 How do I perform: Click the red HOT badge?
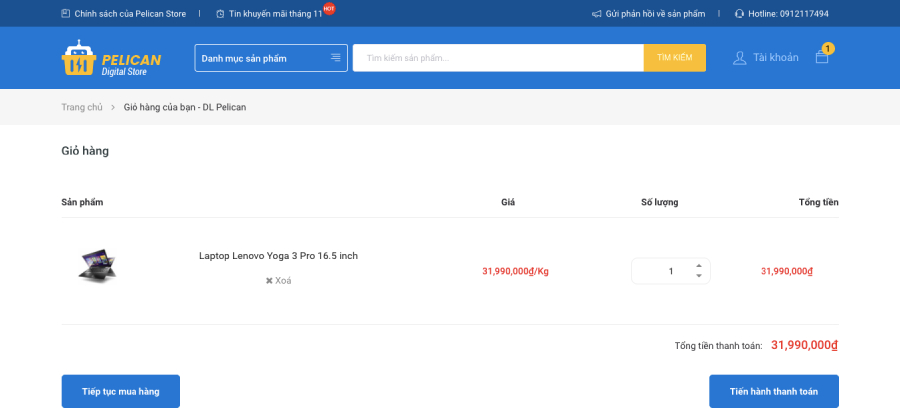click(x=329, y=8)
